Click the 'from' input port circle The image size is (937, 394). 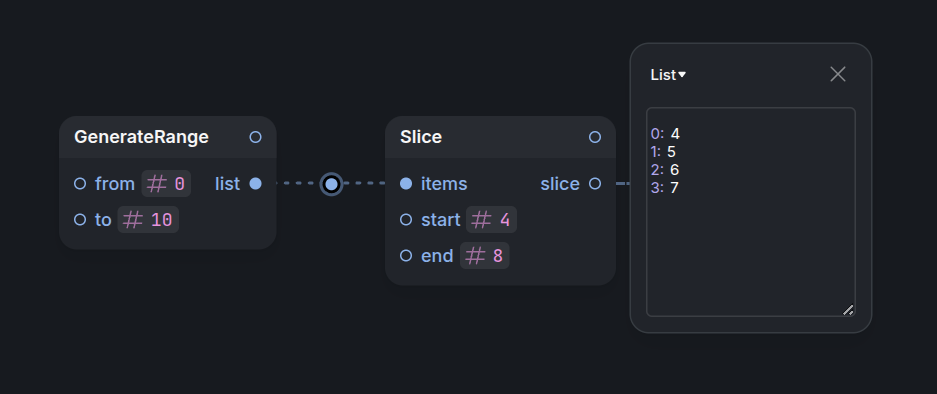pyautogui.click(x=80, y=184)
